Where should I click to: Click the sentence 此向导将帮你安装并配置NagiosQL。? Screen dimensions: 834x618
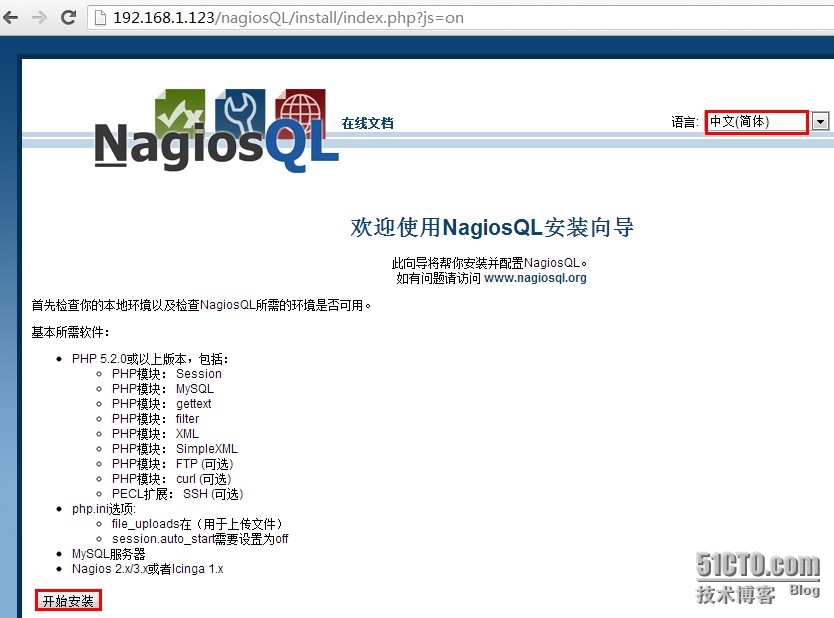[490, 263]
